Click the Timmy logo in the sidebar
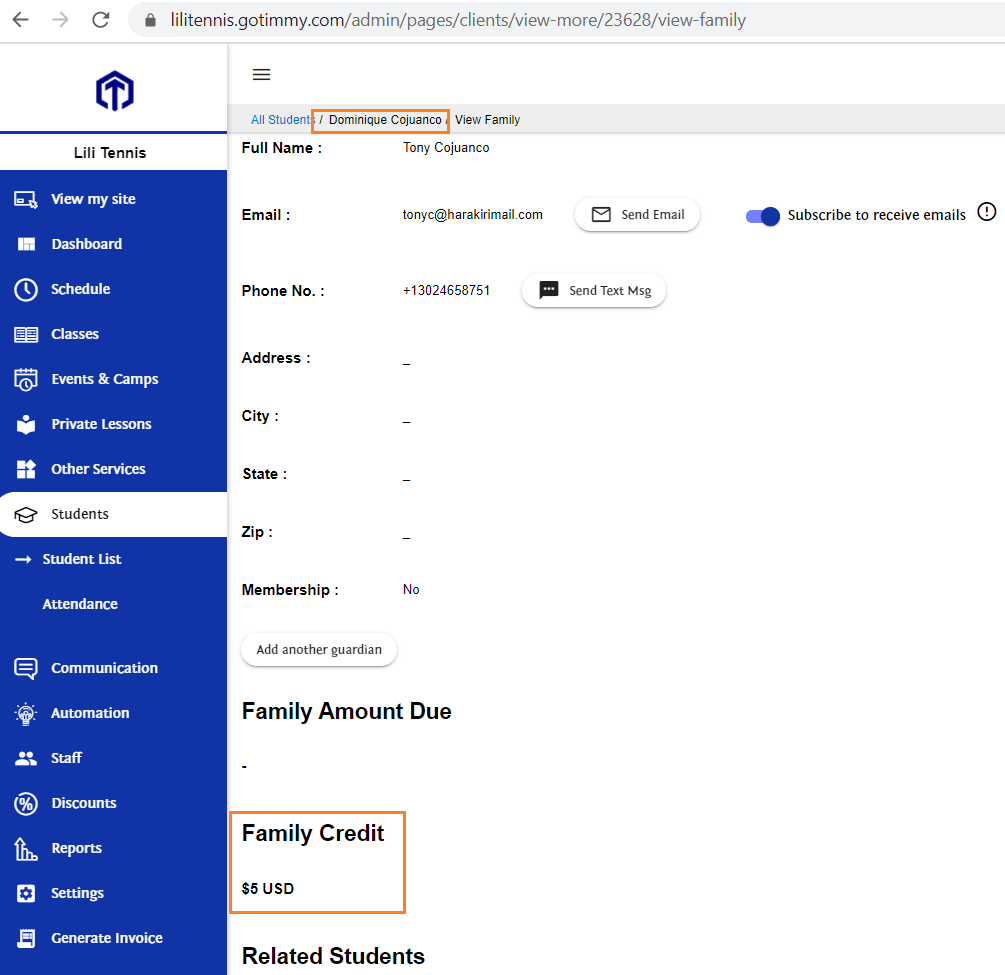1005x975 pixels. [115, 91]
